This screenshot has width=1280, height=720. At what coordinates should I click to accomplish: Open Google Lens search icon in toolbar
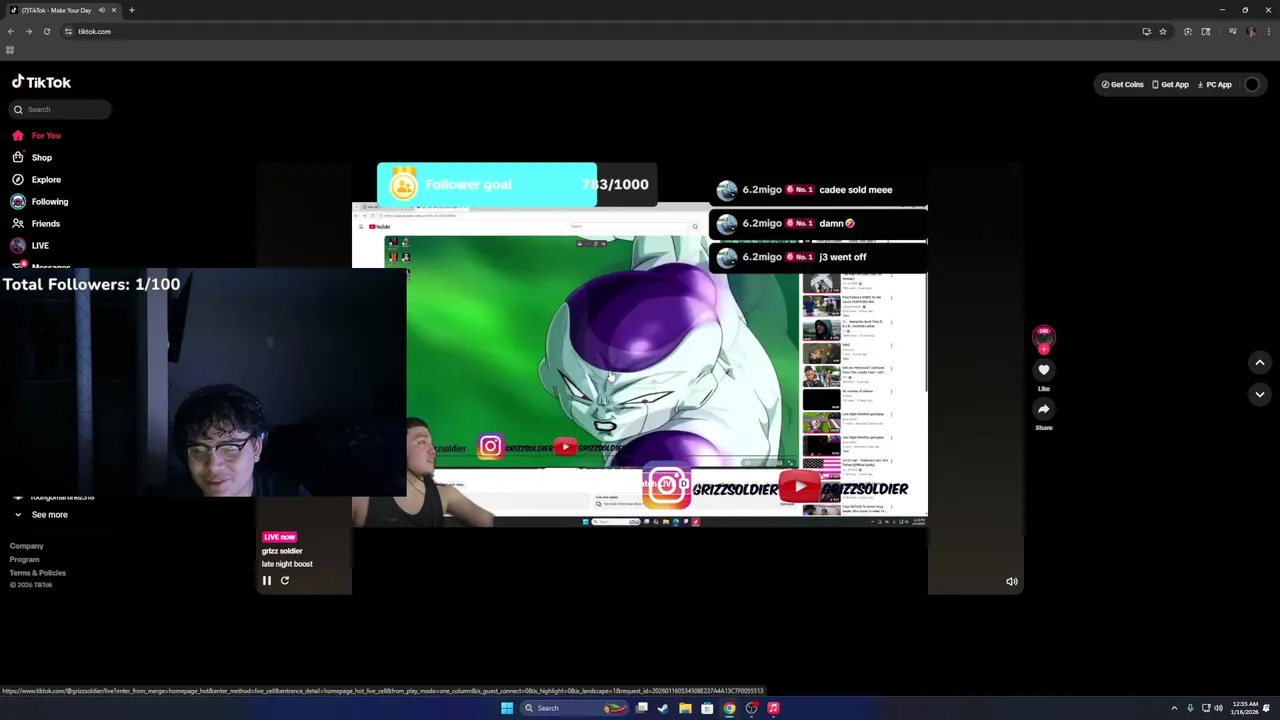[x=1188, y=31]
